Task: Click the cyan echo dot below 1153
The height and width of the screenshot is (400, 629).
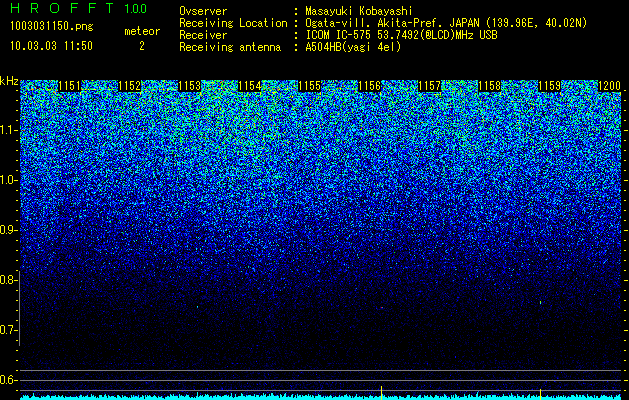Action: (x=197, y=307)
